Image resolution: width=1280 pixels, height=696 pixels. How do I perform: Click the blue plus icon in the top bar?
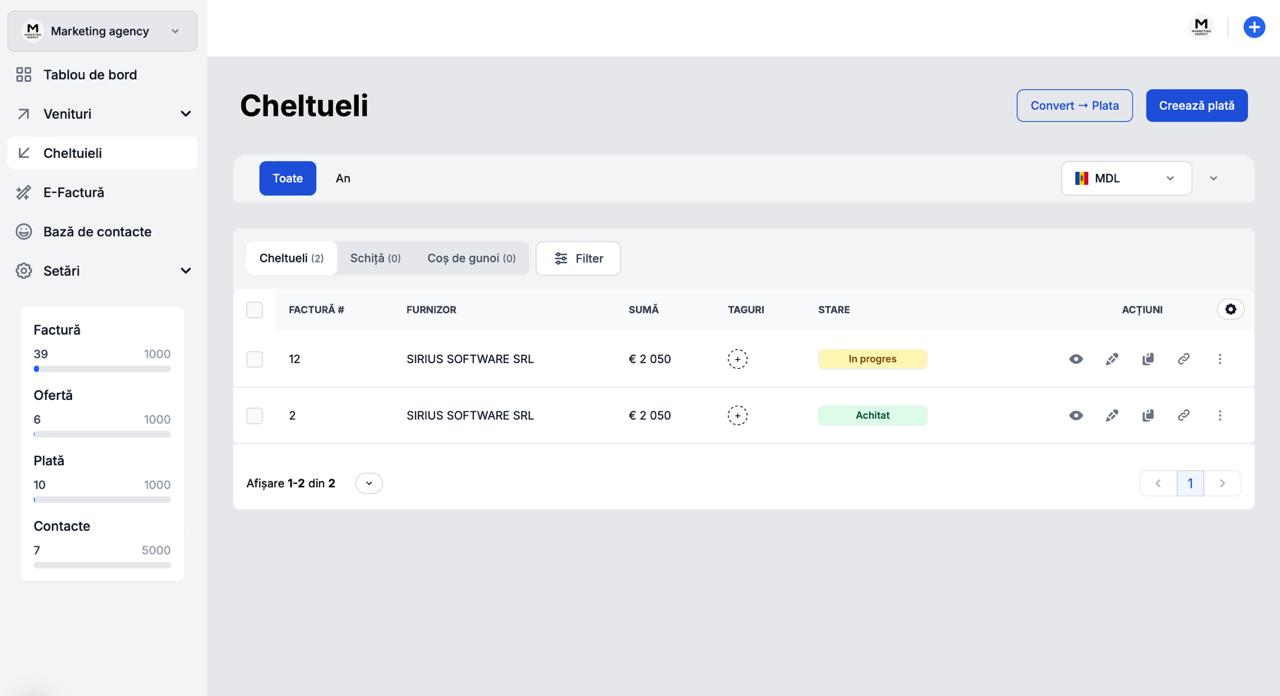coord(1254,27)
